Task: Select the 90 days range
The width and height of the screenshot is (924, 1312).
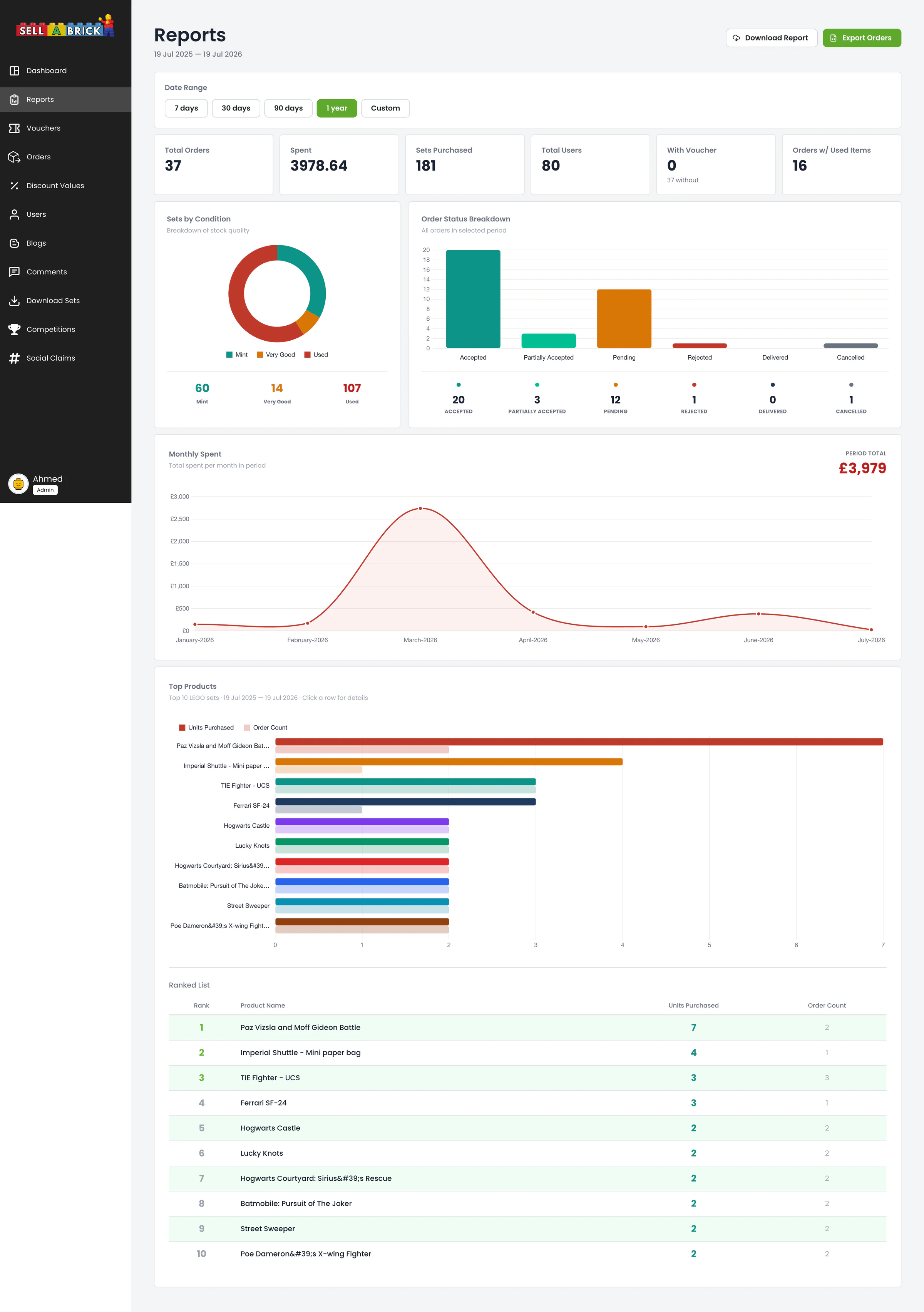Action: point(289,108)
